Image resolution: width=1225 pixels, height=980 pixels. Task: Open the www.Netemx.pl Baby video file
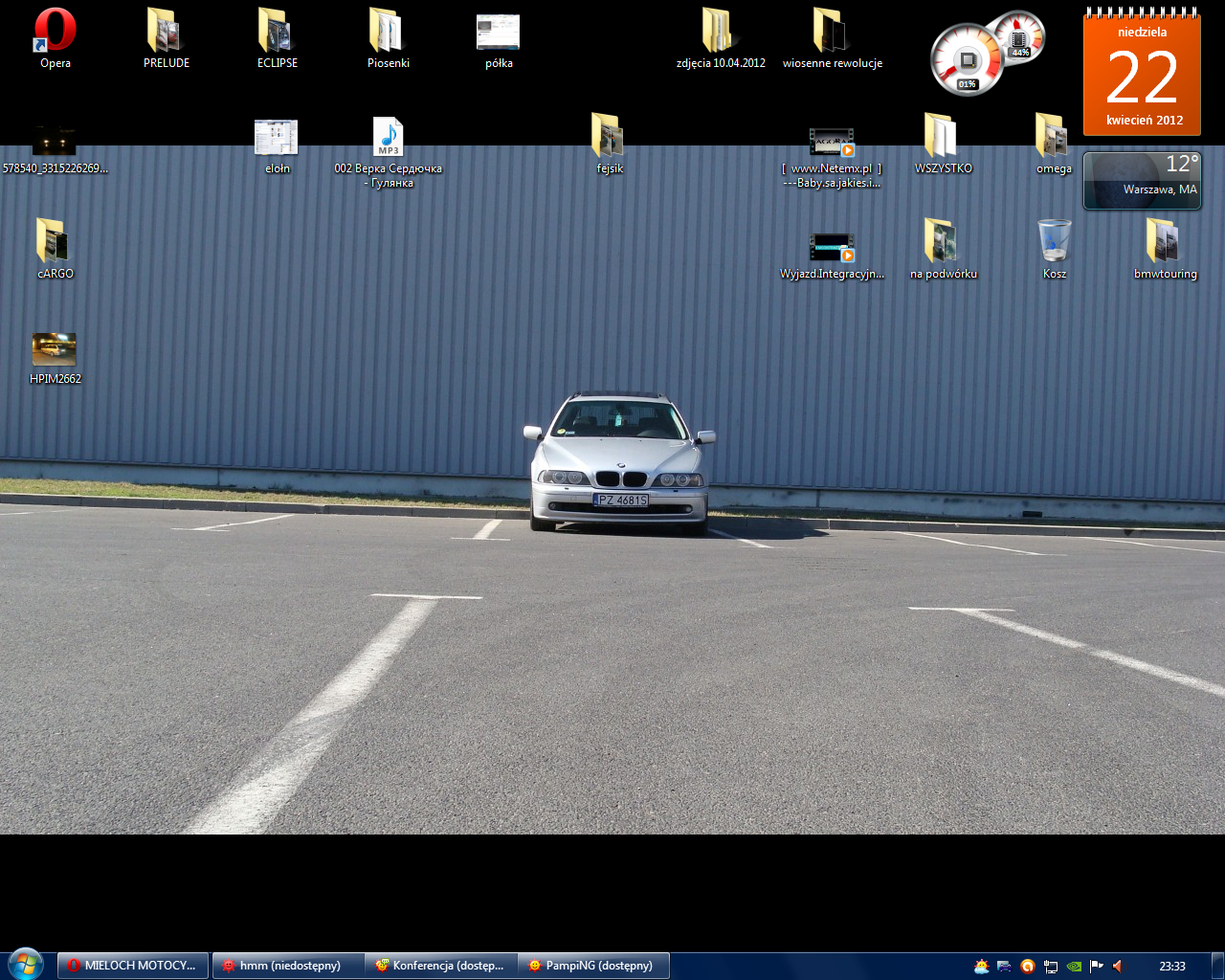click(x=832, y=157)
